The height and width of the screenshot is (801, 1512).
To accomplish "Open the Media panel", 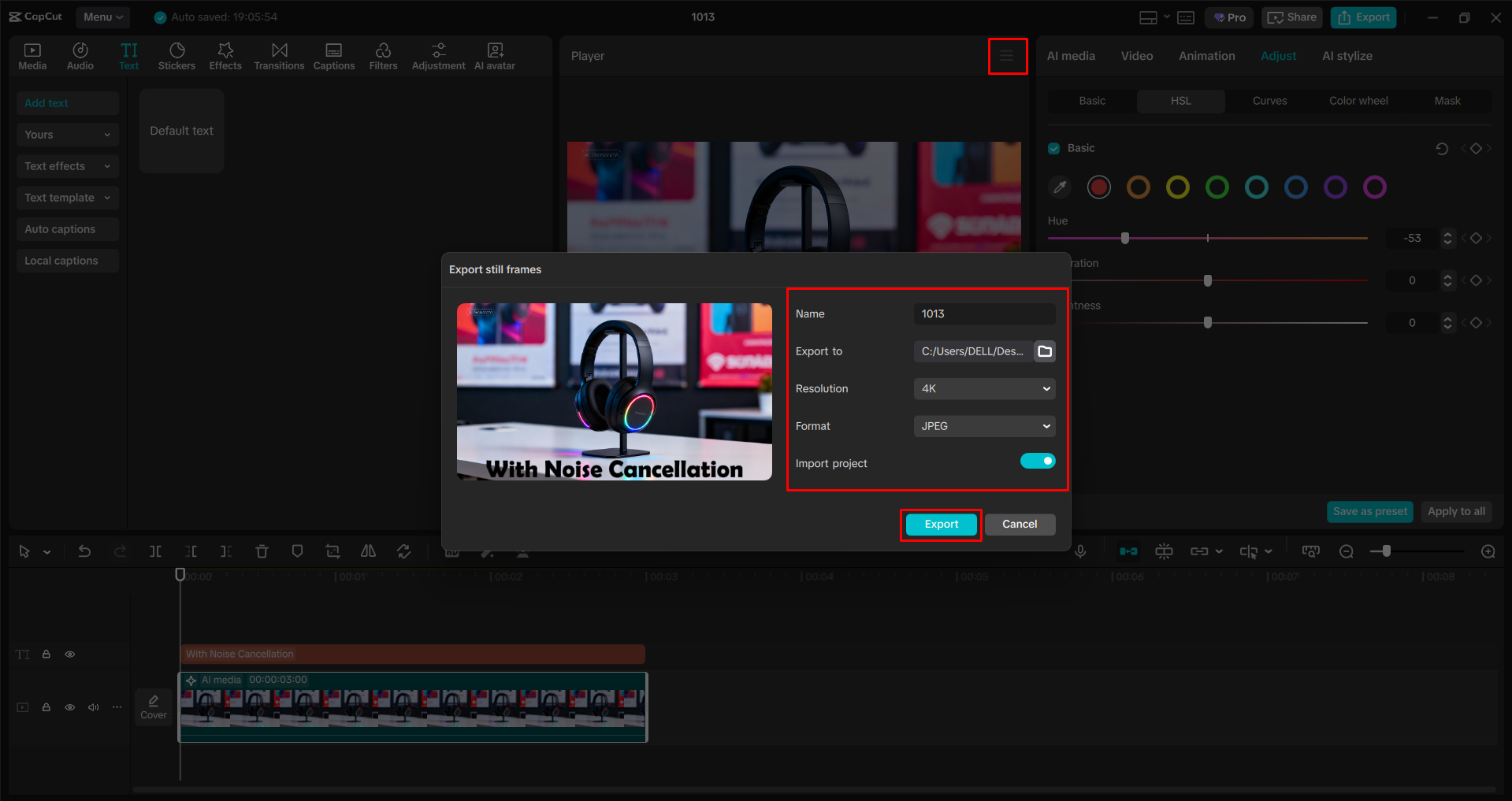I will [x=32, y=55].
